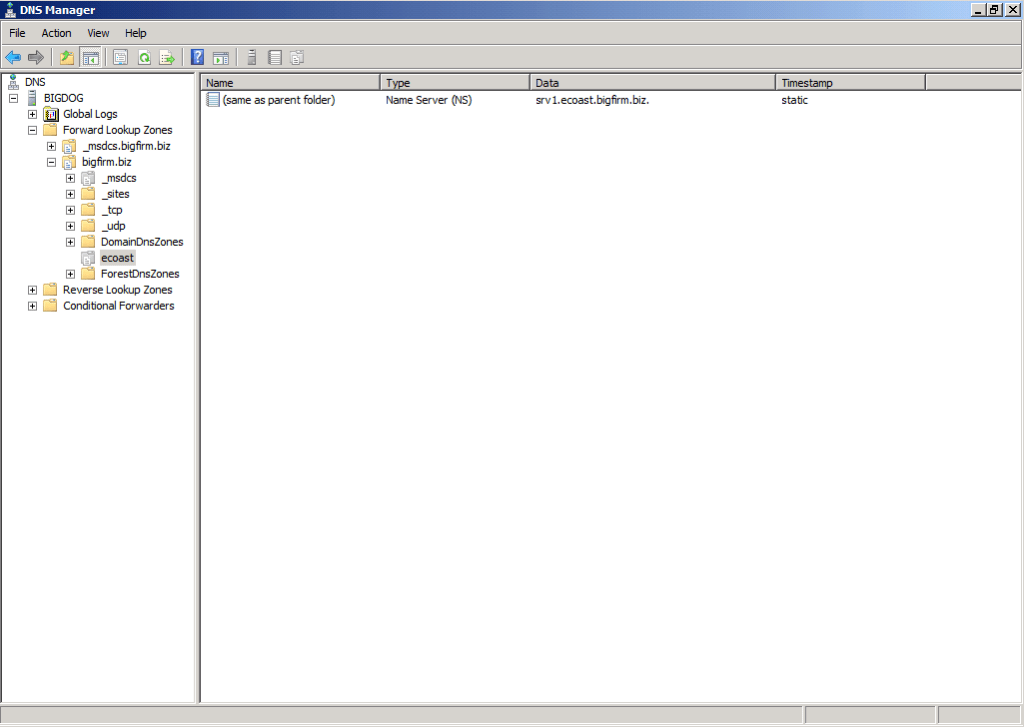Click the Back arrow toolbar icon
Viewport: 1024px width, 727px height.
pyautogui.click(x=13, y=57)
